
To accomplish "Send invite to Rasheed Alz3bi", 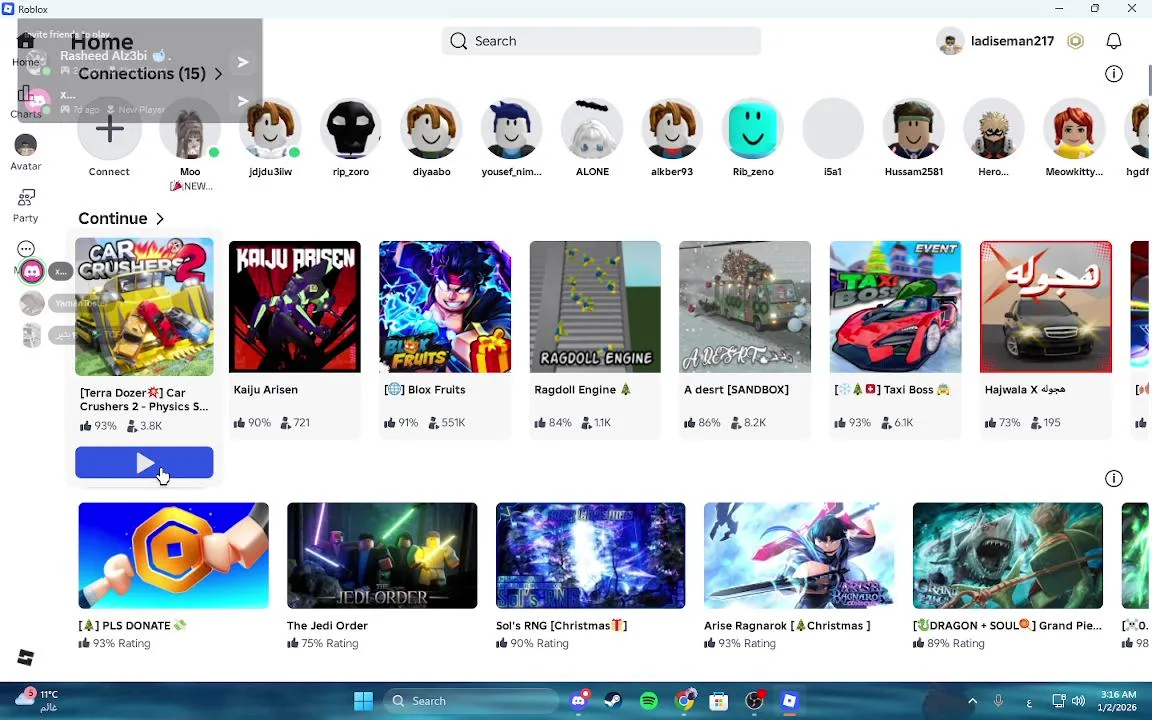I will 243,62.
